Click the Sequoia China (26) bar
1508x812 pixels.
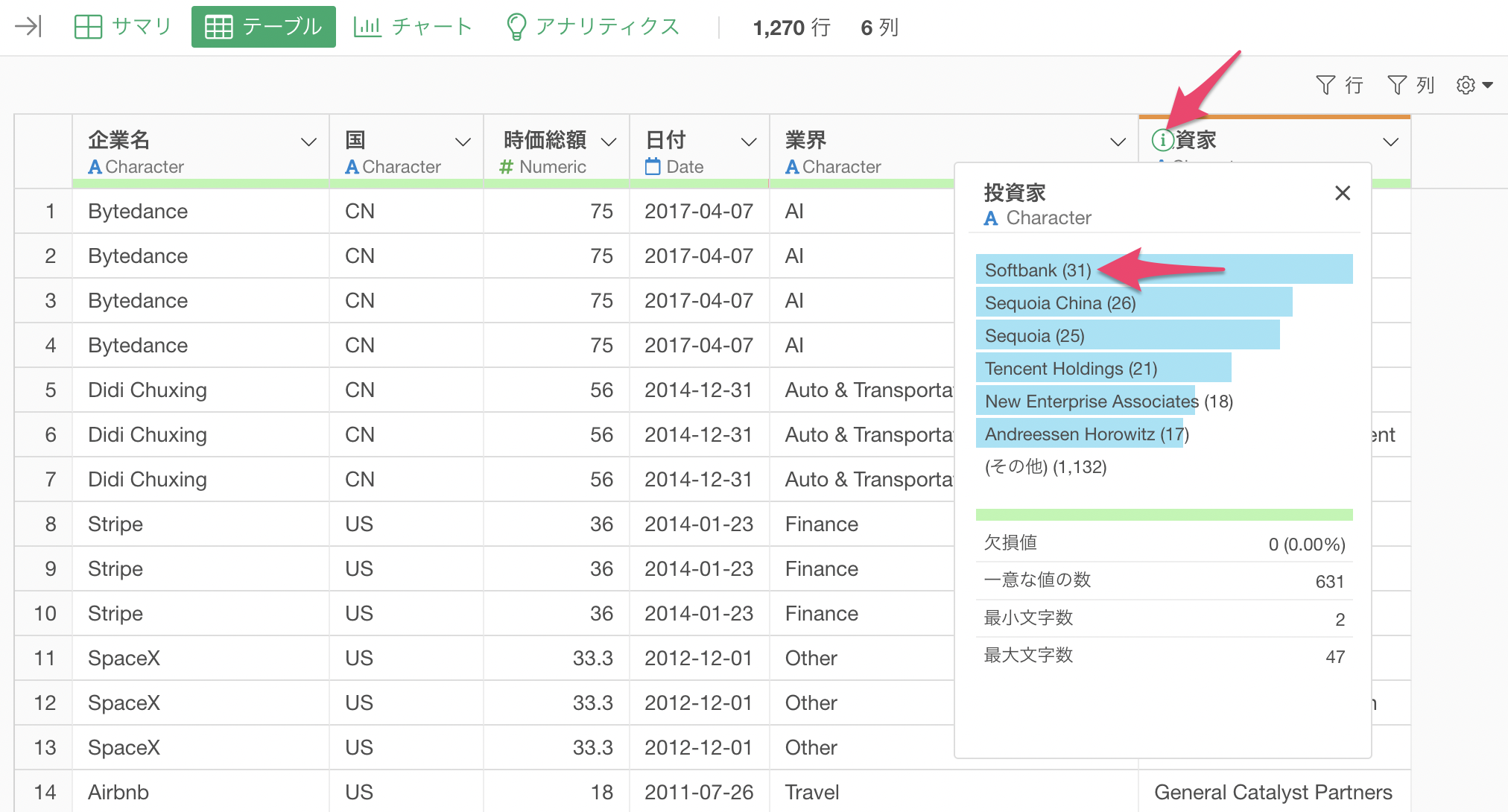(x=1134, y=302)
